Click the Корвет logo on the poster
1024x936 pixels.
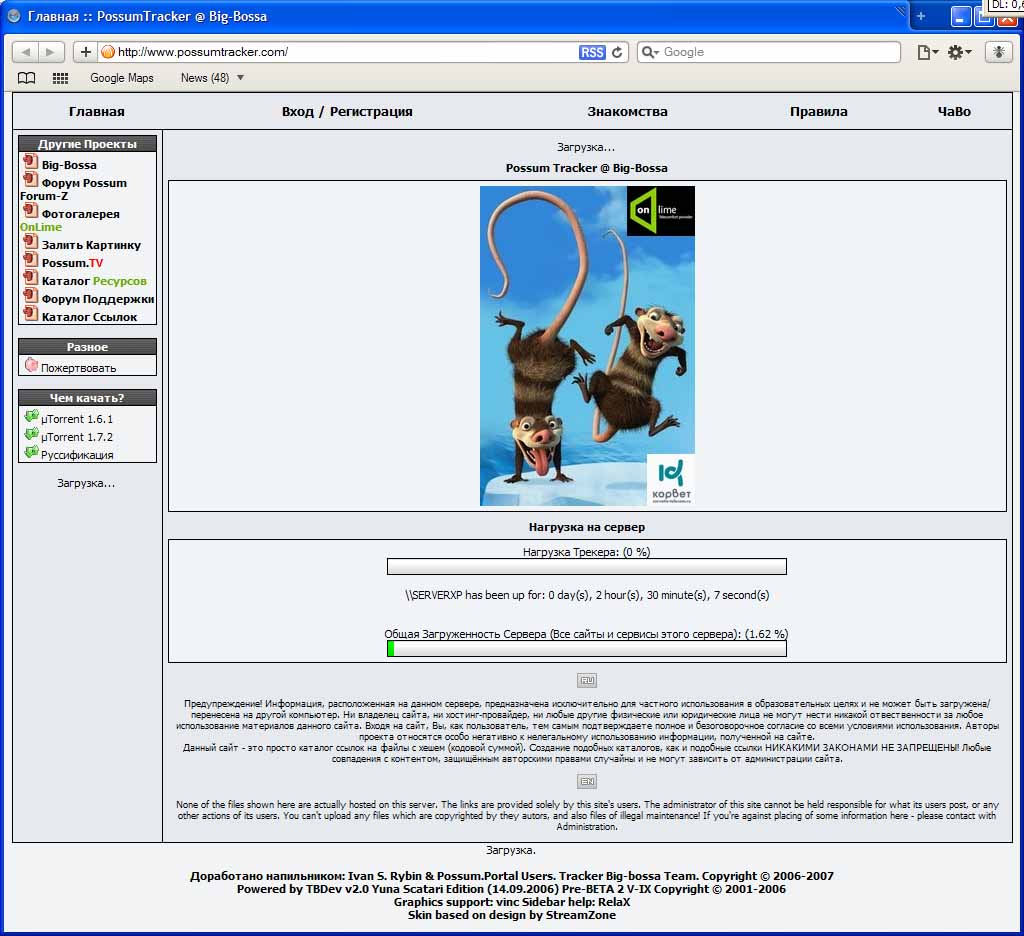click(x=671, y=480)
